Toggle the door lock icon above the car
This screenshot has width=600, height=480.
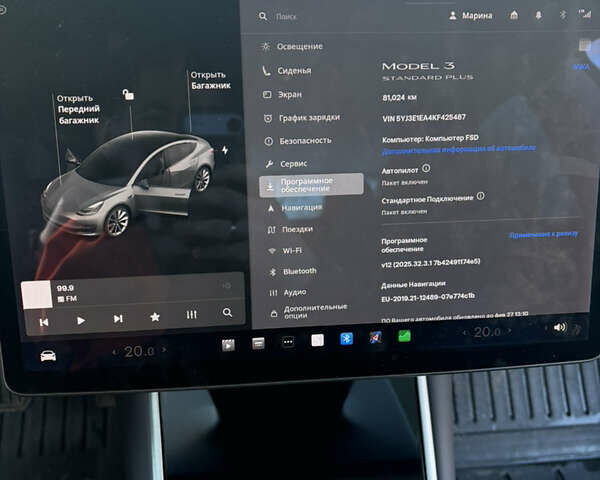(127, 95)
